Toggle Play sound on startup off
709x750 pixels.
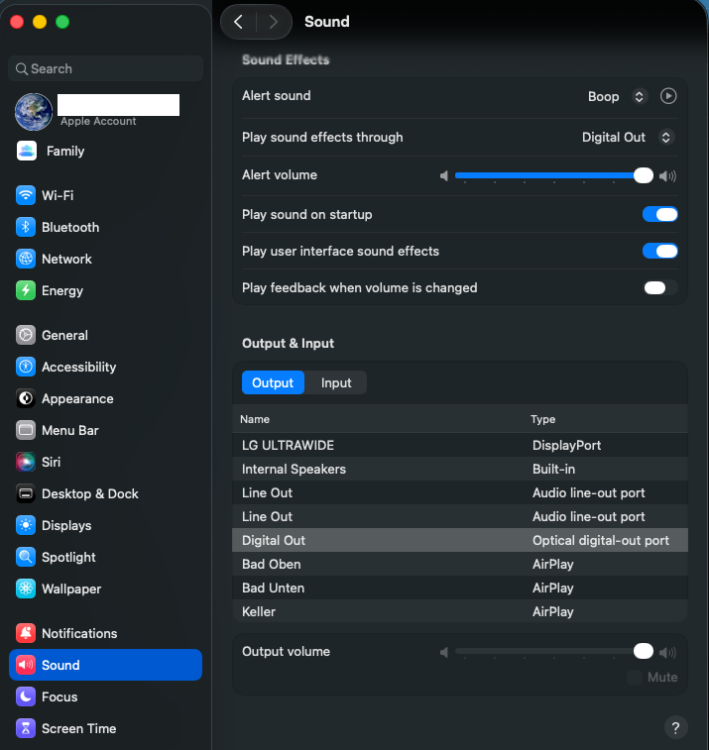660,214
